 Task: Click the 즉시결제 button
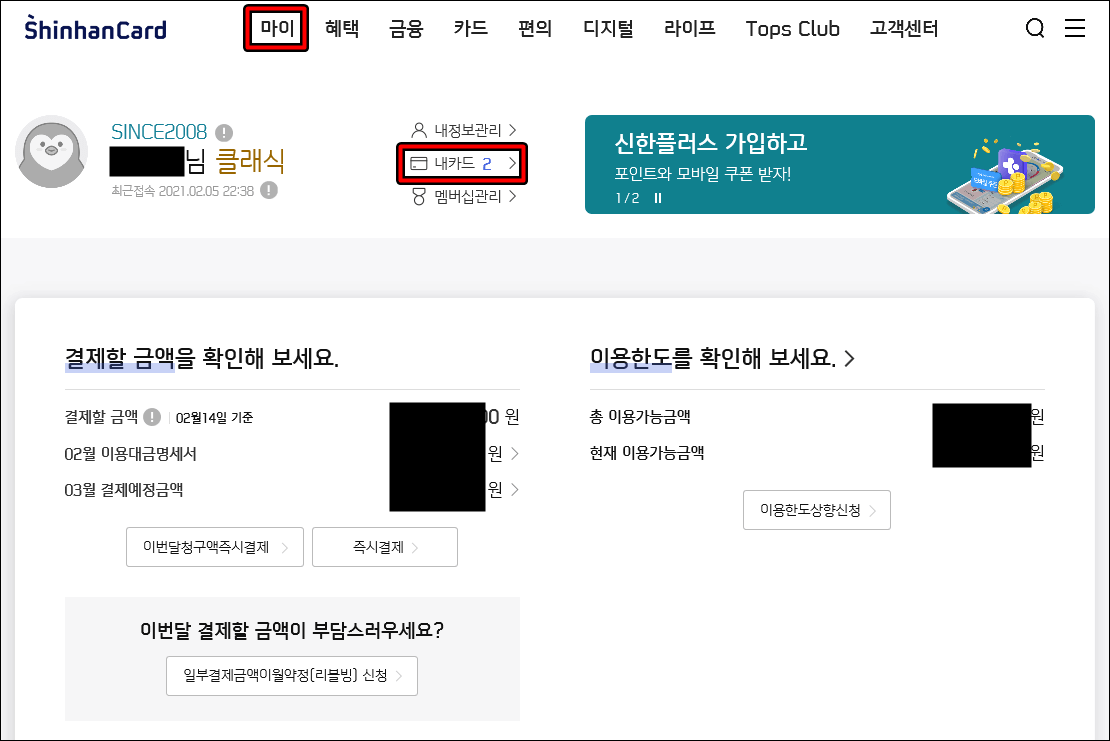385,547
